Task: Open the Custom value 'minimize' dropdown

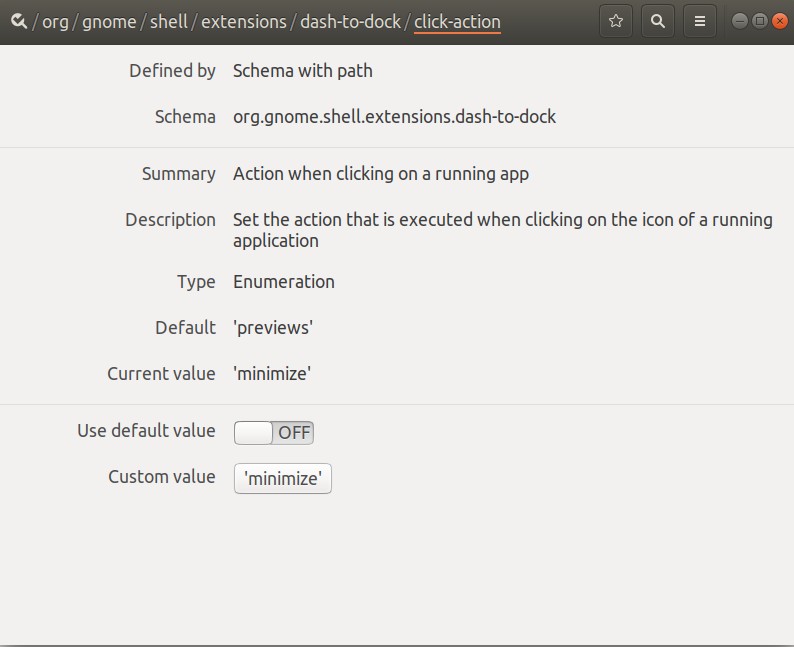Action: (x=283, y=478)
